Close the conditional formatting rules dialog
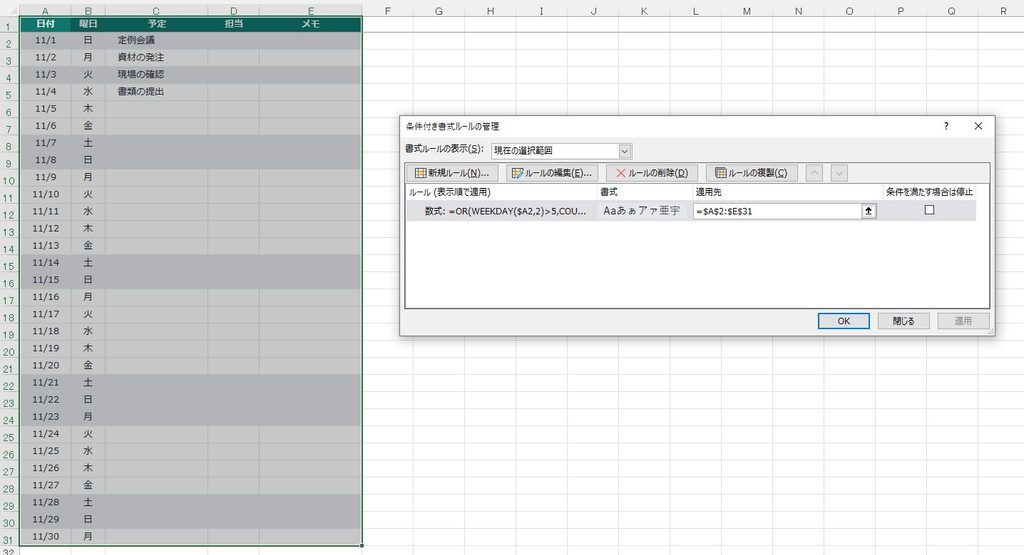This screenshot has height=555, width=1024. [x=978, y=126]
